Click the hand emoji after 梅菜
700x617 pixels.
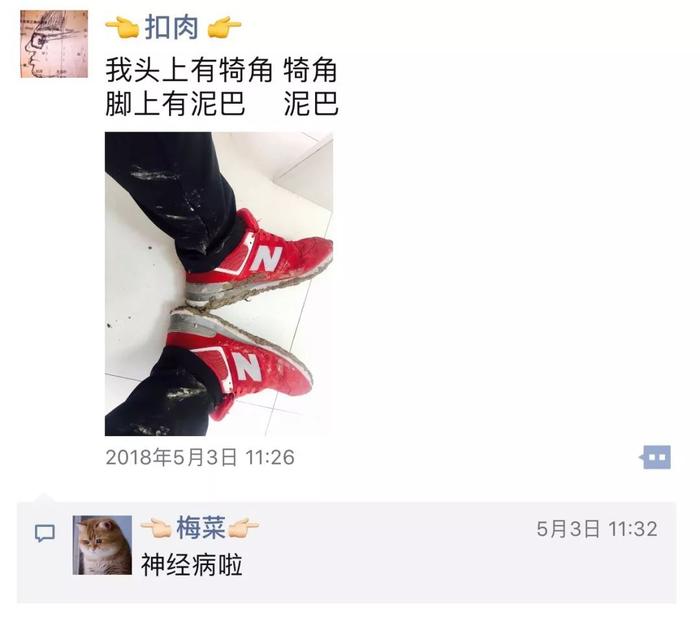pos(243,528)
